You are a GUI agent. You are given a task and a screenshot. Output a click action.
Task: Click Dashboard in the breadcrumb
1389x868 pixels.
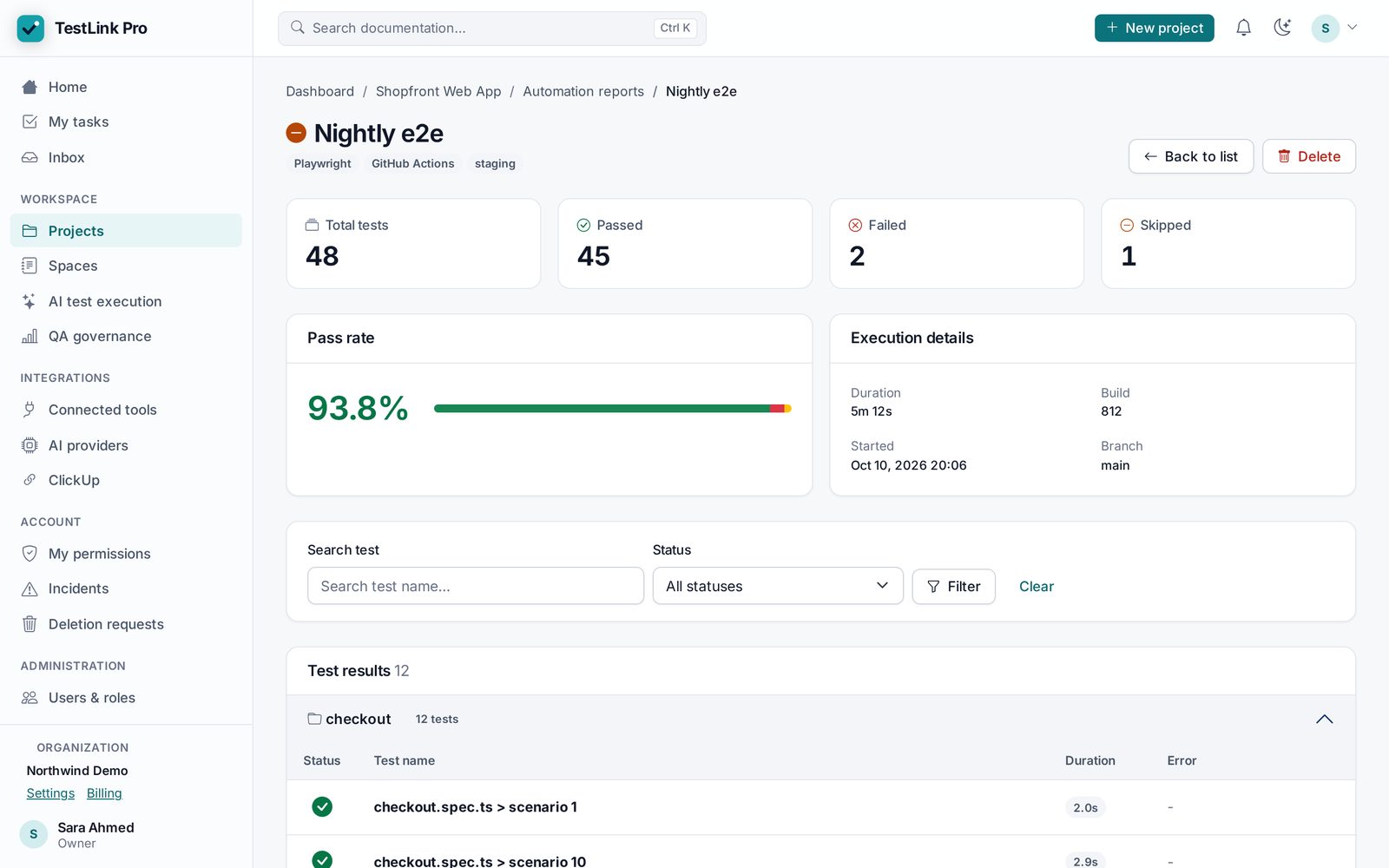pos(320,91)
